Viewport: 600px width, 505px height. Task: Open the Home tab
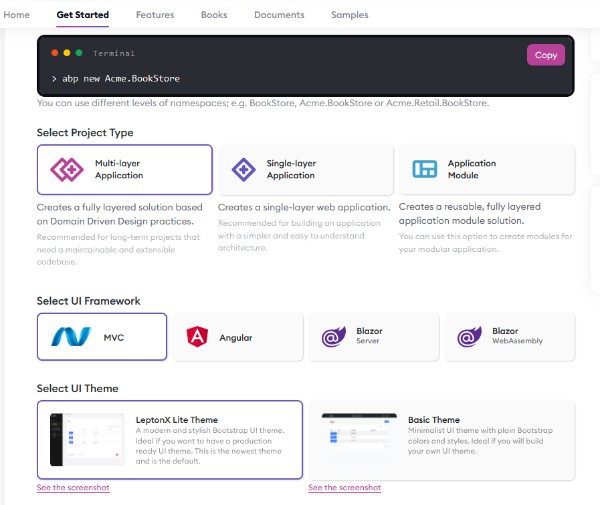[x=17, y=15]
